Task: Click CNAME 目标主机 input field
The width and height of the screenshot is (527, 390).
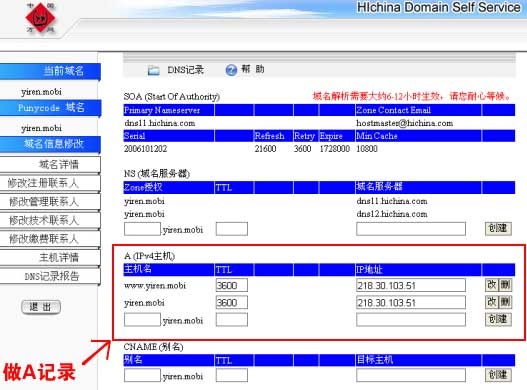Action: click(411, 375)
